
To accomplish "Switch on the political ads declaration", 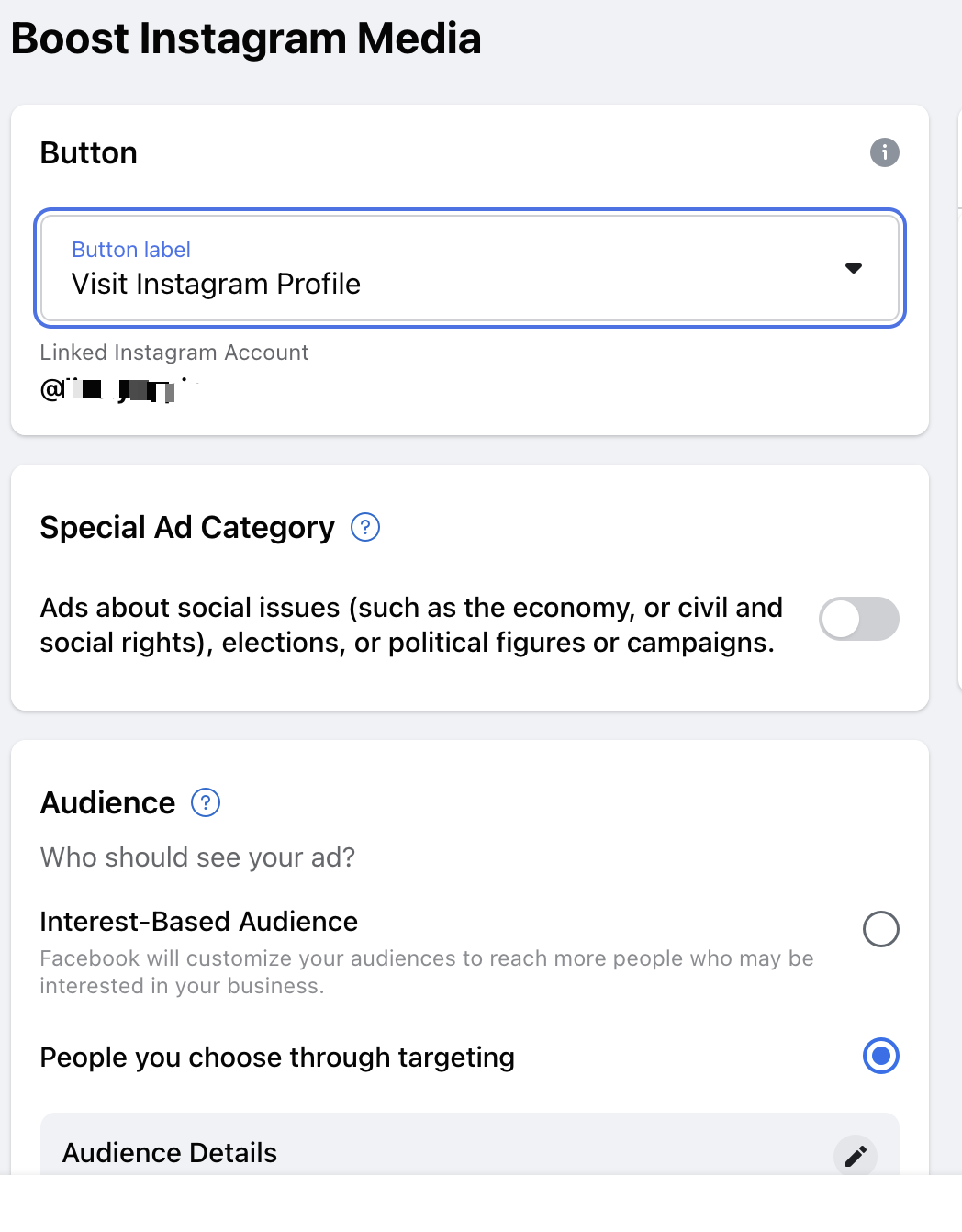I will point(858,619).
